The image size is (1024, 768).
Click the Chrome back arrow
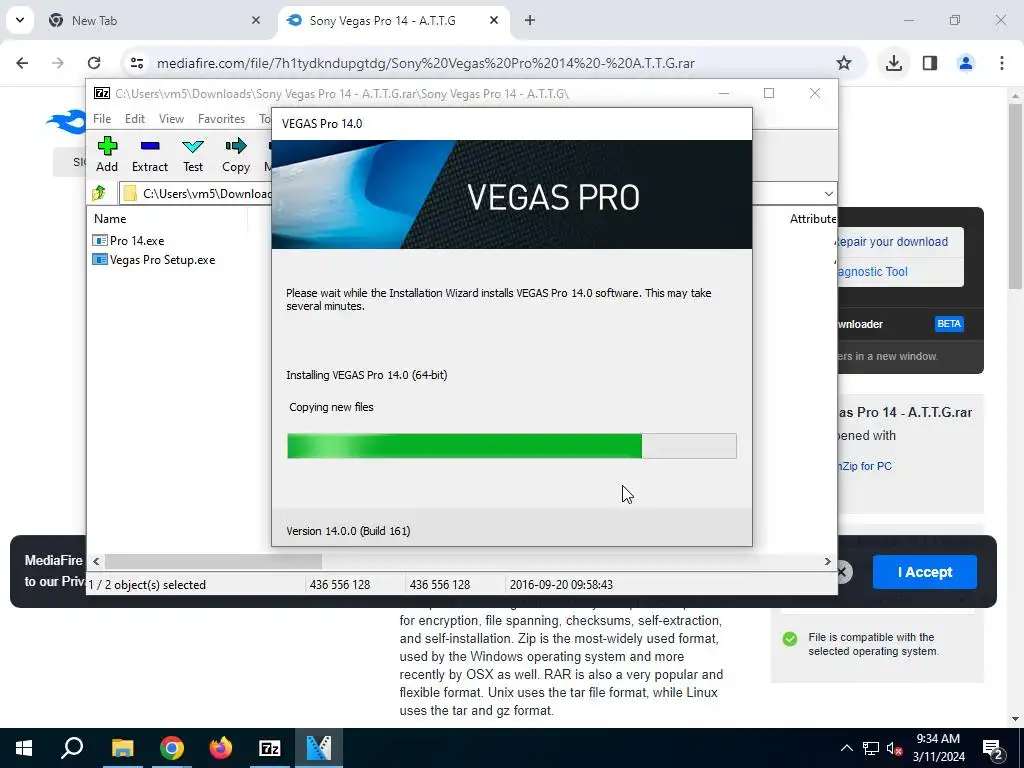pos(22,63)
